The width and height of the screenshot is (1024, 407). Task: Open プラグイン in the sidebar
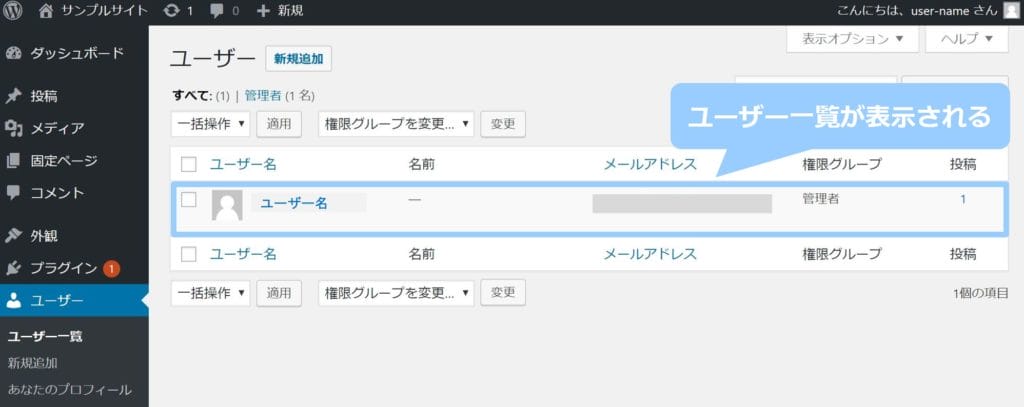pos(62,268)
